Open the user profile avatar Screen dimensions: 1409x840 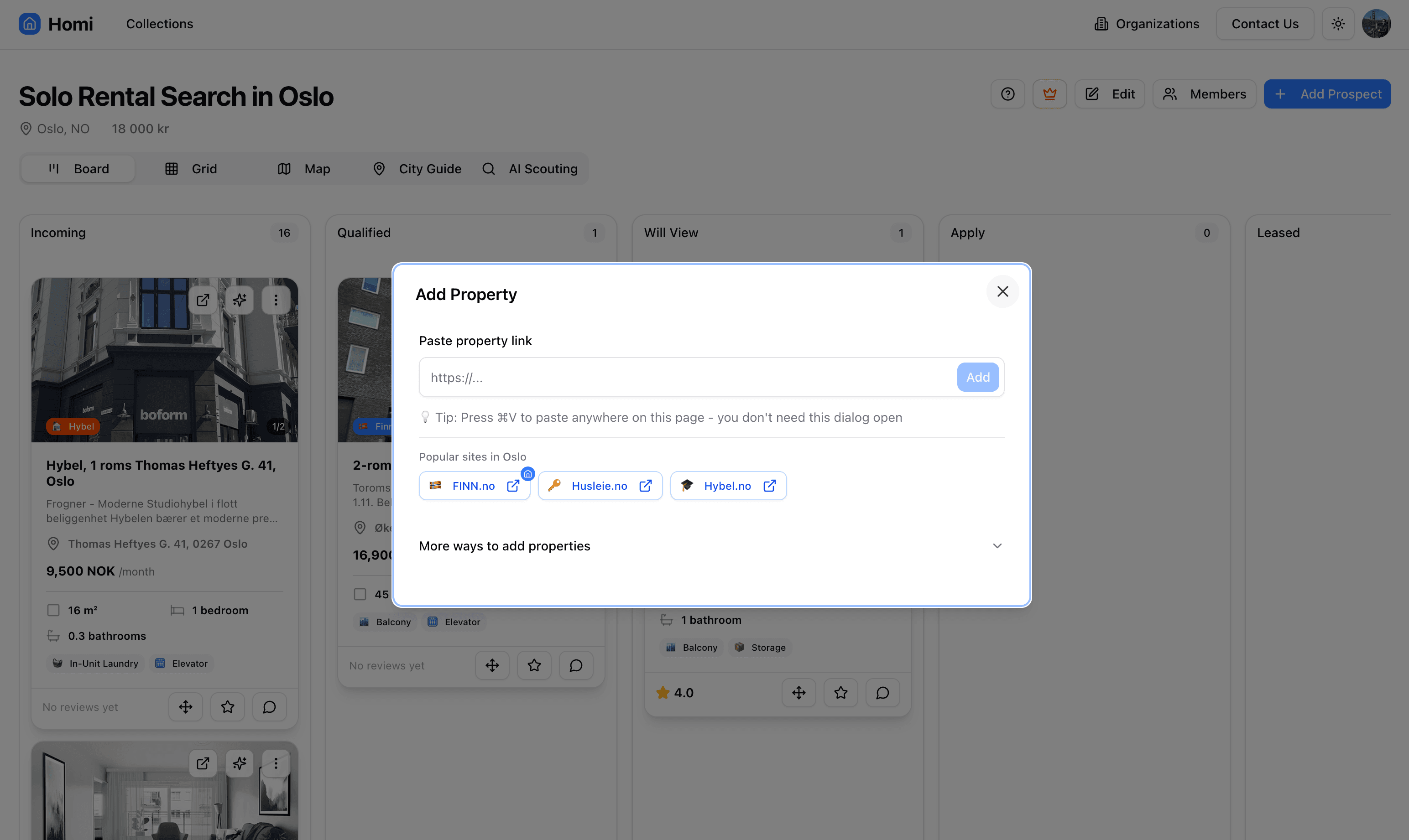pos(1376,24)
